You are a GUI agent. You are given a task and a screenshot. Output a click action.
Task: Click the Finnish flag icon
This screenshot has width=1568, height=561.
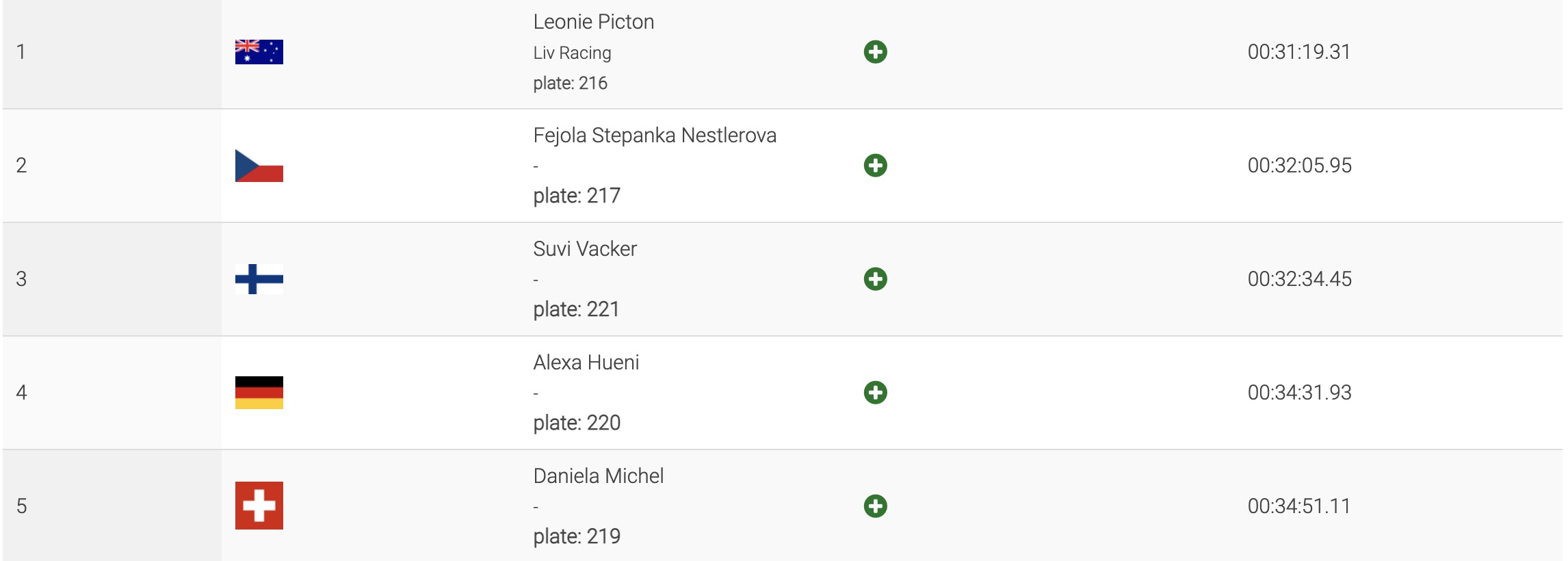tap(259, 279)
